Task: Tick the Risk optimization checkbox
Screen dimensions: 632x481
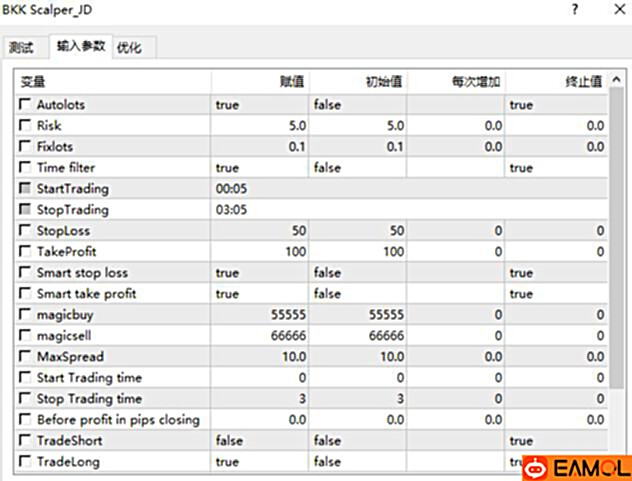Action: [x=25, y=125]
